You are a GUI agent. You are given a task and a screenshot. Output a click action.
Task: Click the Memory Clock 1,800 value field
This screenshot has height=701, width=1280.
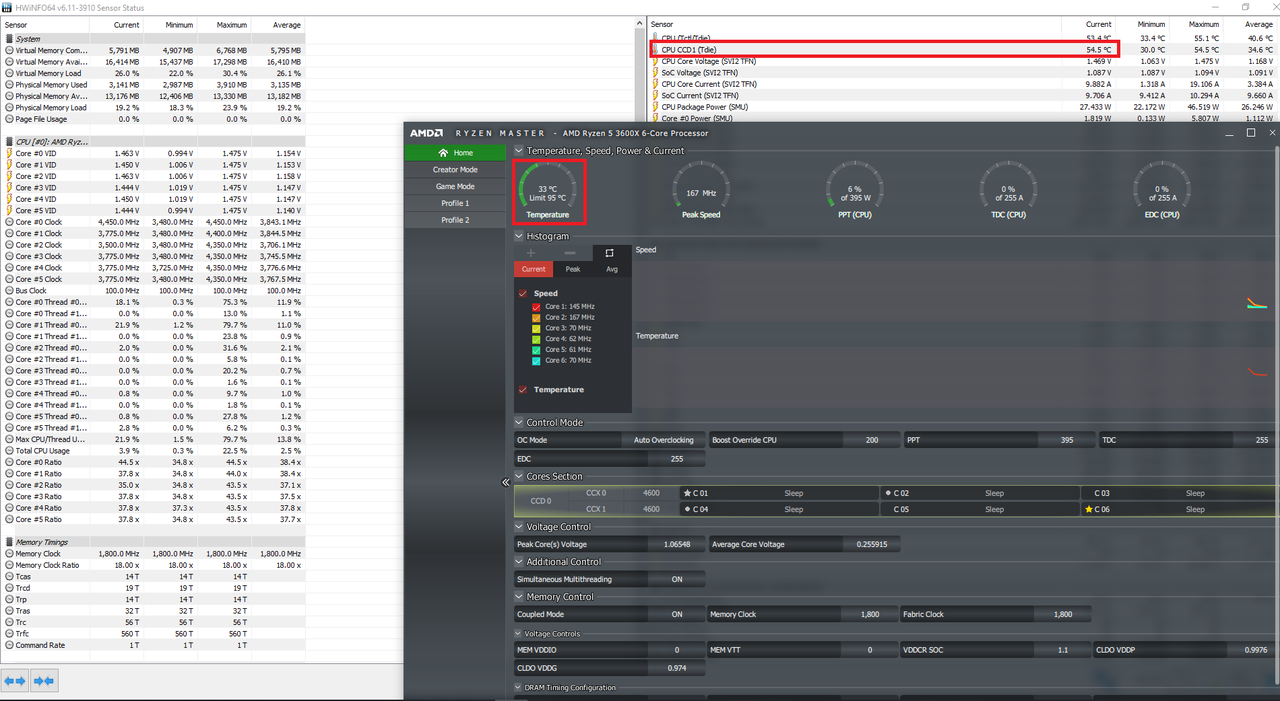[869, 615]
